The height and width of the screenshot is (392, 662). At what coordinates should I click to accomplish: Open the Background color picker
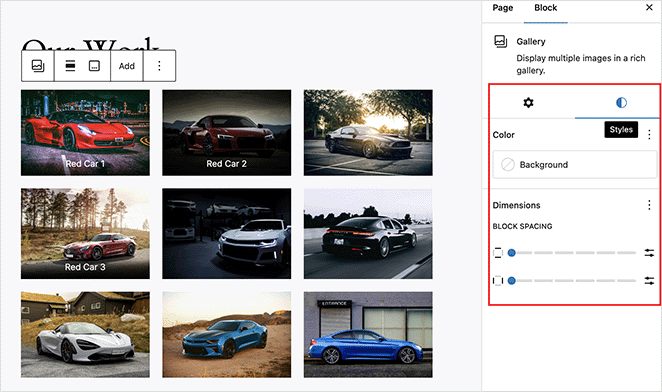tap(575, 165)
